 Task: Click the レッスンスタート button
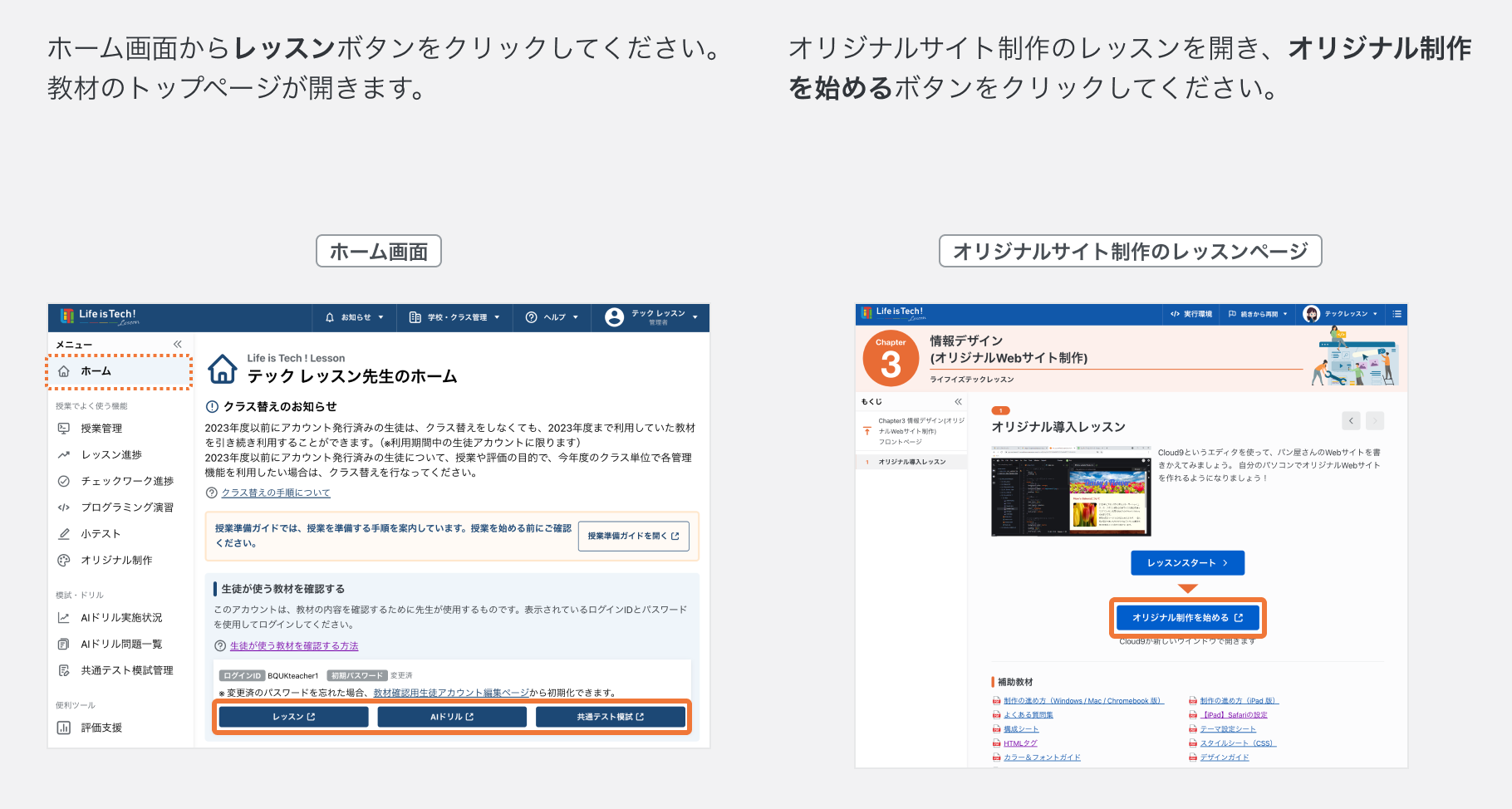point(1187,563)
